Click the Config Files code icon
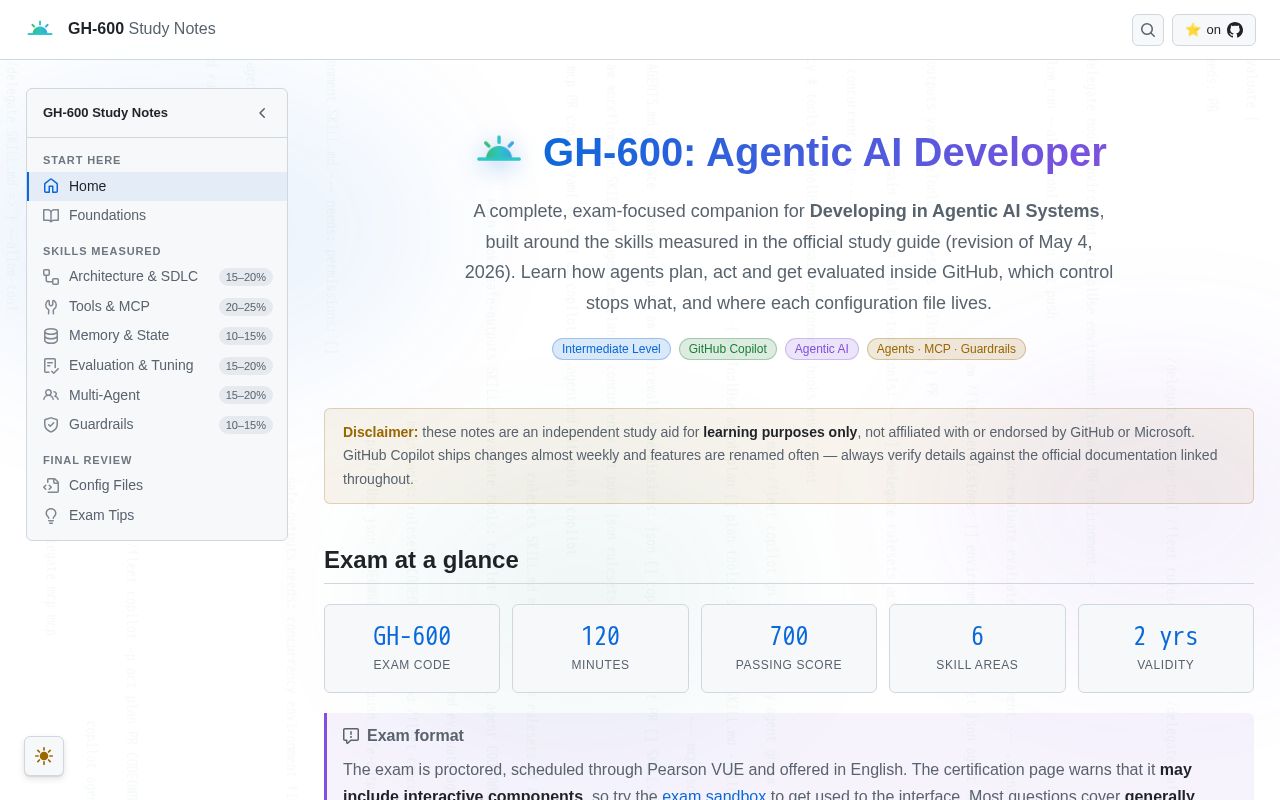The height and width of the screenshot is (800, 1280). (51, 486)
